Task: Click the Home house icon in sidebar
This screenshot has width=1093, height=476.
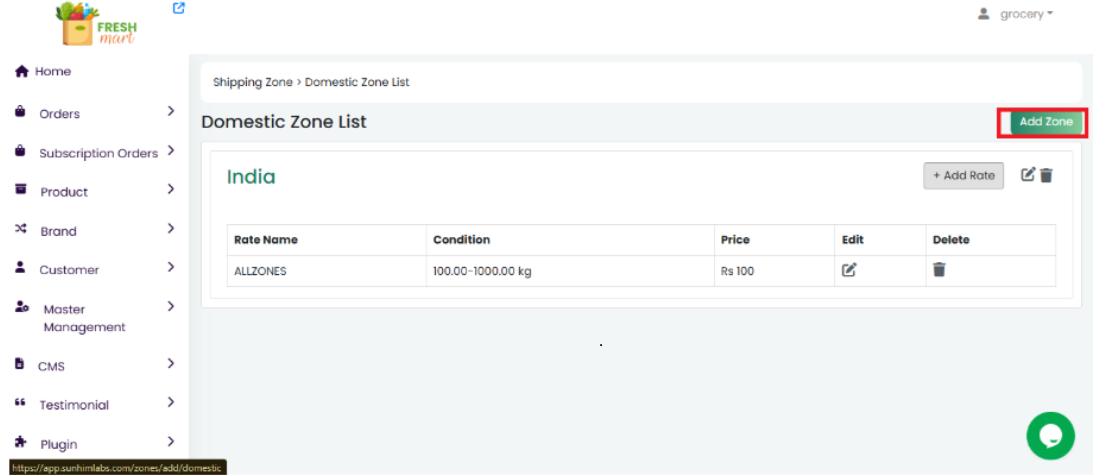Action: click(x=21, y=72)
